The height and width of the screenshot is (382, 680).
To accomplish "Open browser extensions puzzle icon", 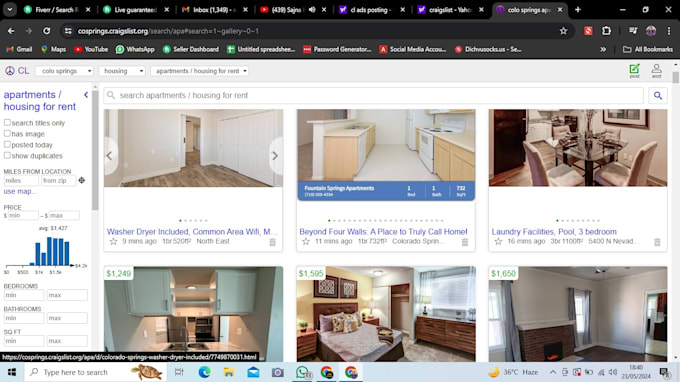I will coord(606,31).
